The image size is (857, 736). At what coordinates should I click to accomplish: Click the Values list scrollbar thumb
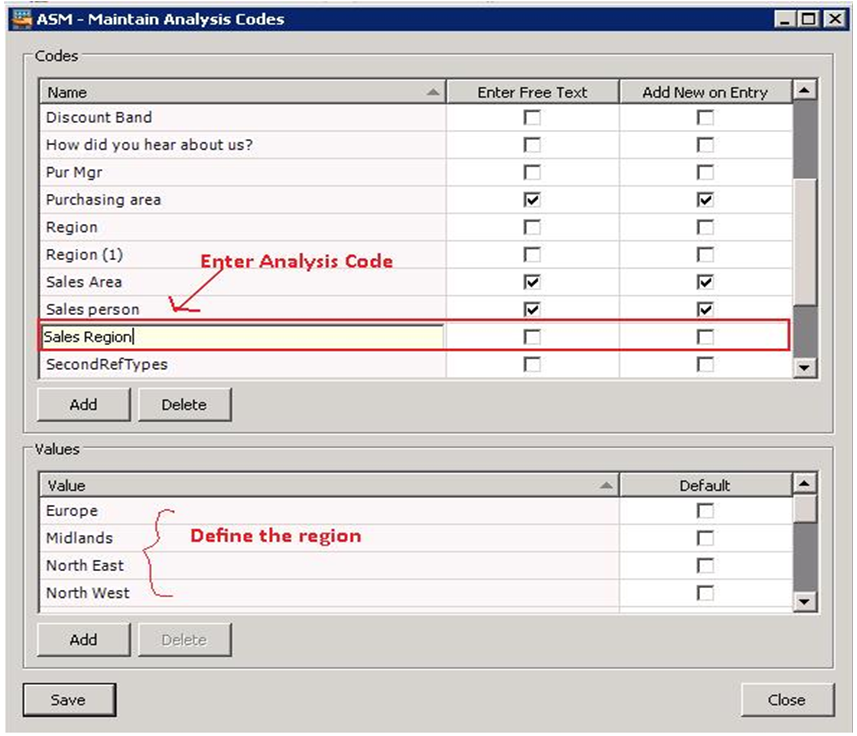tap(805, 509)
